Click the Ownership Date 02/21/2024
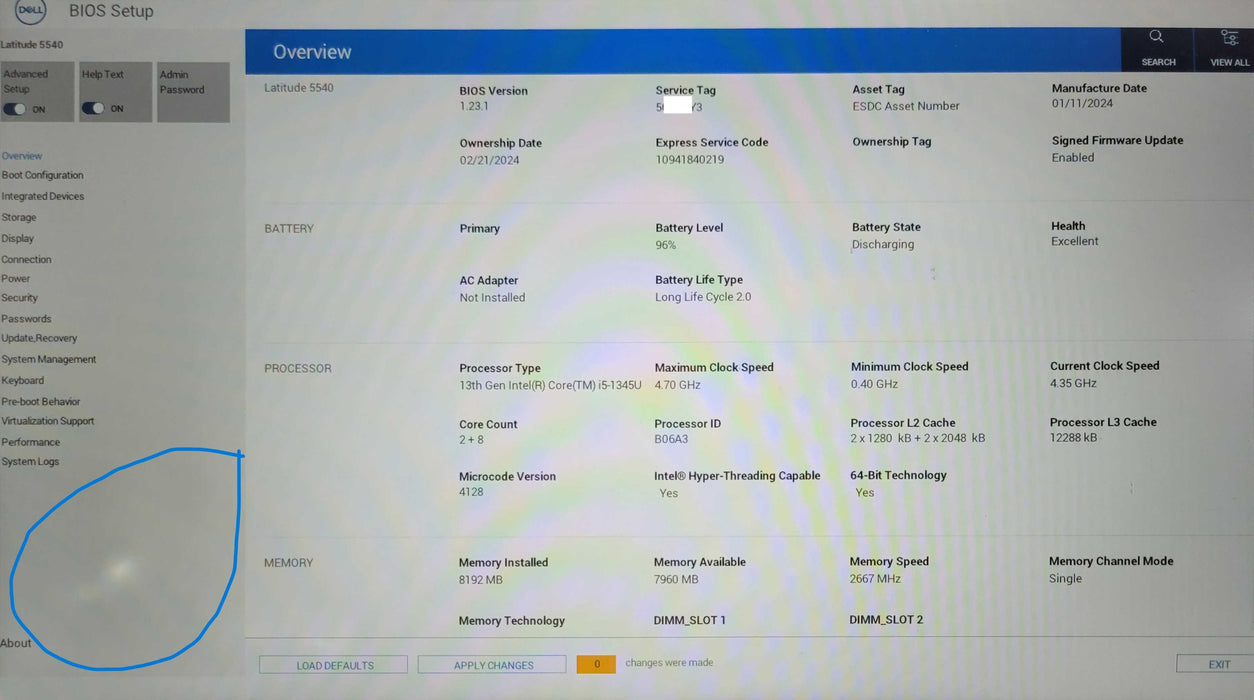Viewport: 1254px width, 700px height. pos(490,160)
